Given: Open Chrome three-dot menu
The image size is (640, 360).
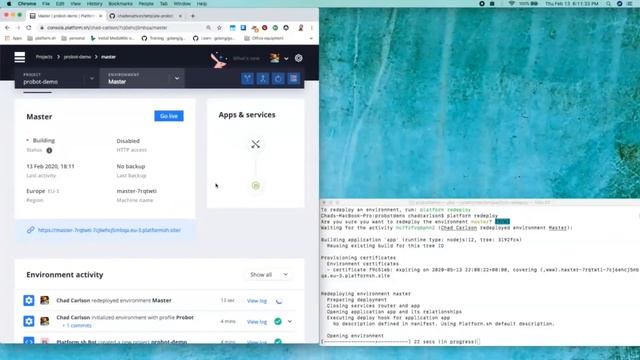Looking at the screenshot, I should [312, 28].
